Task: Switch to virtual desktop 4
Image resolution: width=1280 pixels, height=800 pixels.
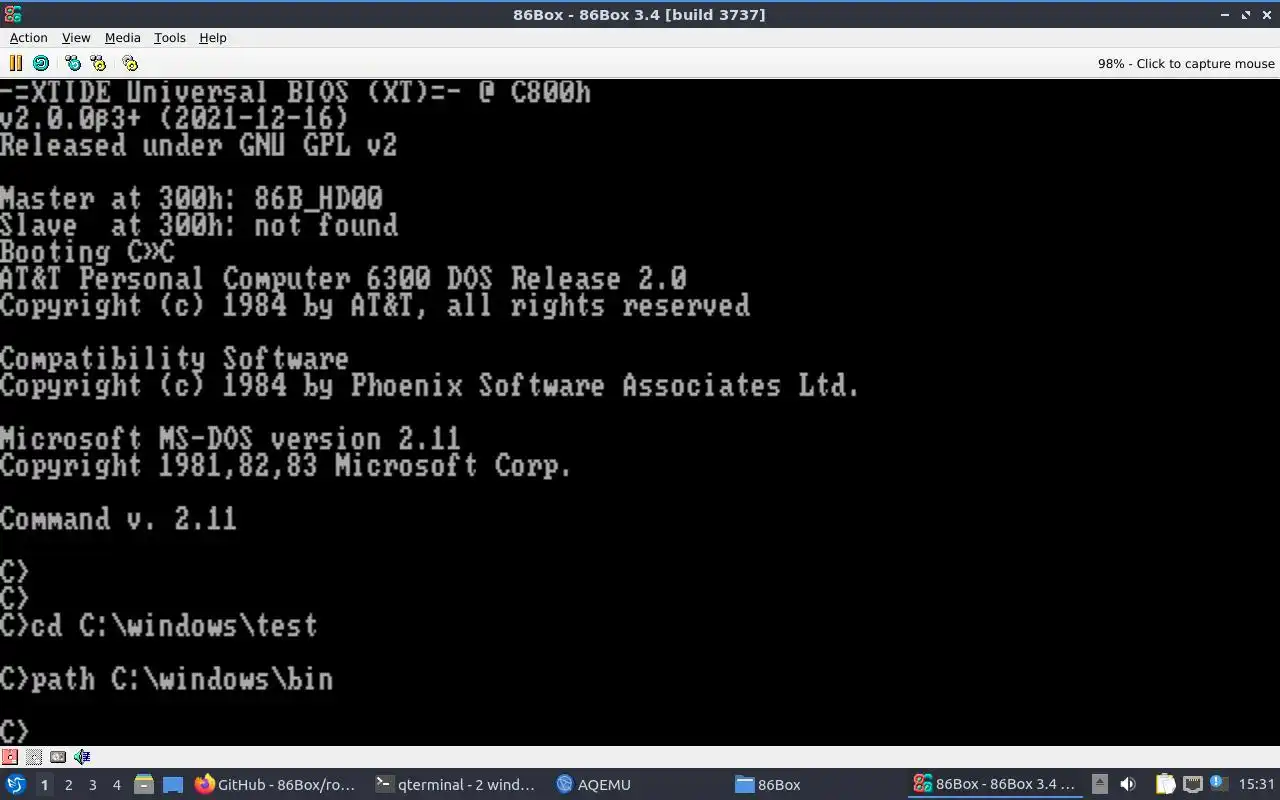Action: (116, 785)
